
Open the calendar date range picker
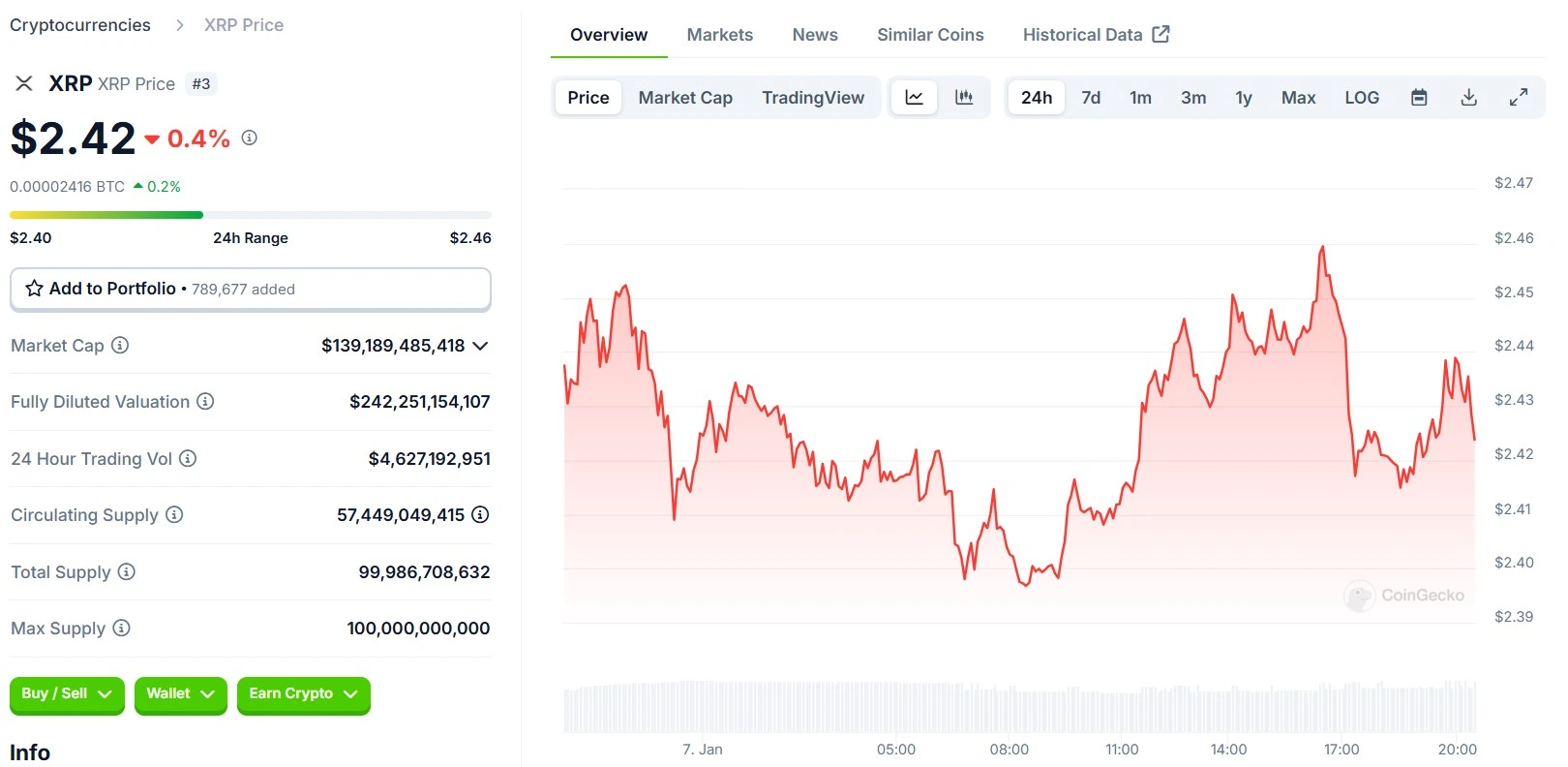1419,97
